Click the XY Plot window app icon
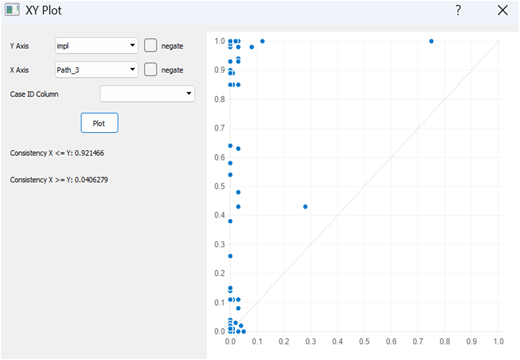Screen dimensions: 520x360 click(12, 10)
